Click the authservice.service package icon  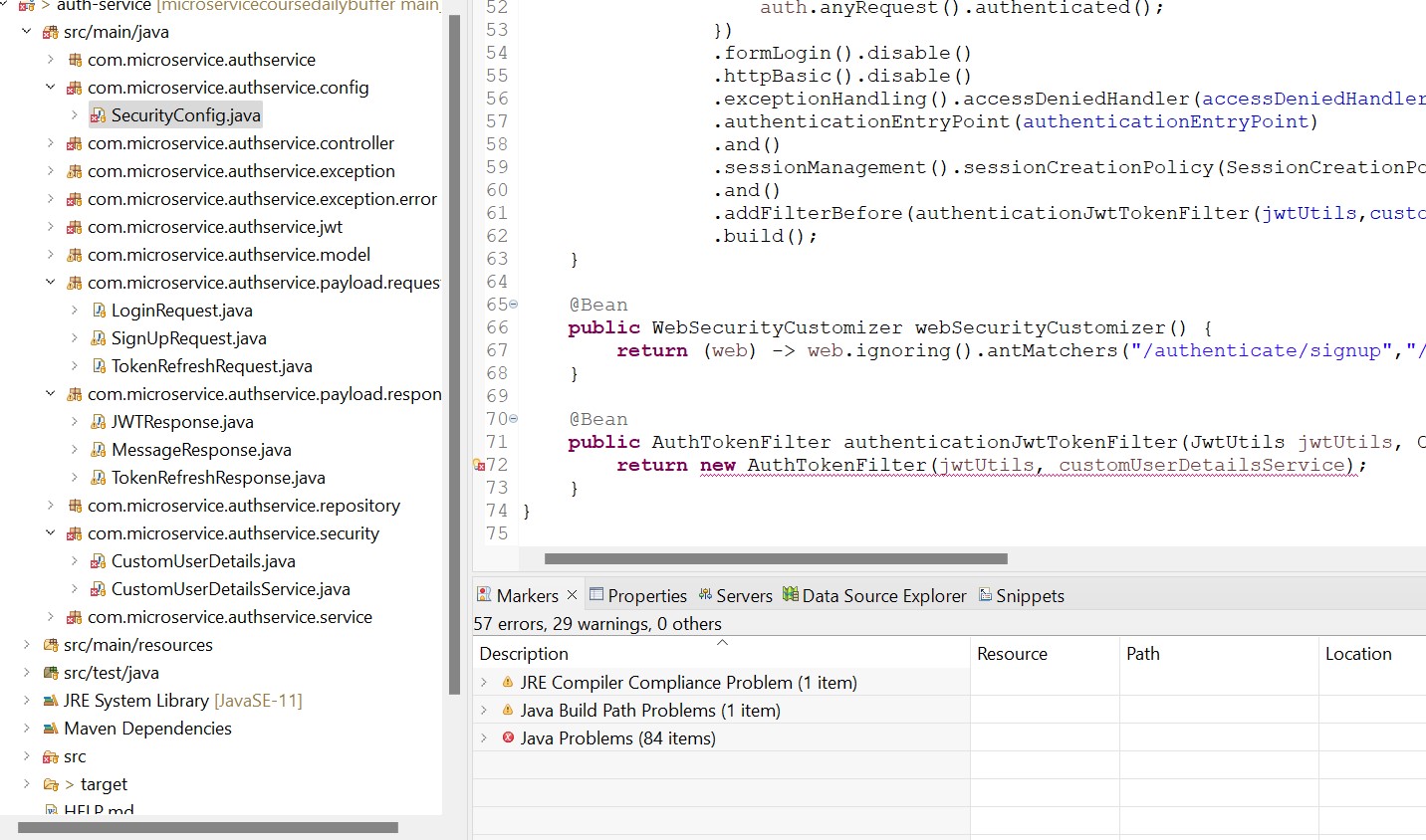(x=75, y=617)
